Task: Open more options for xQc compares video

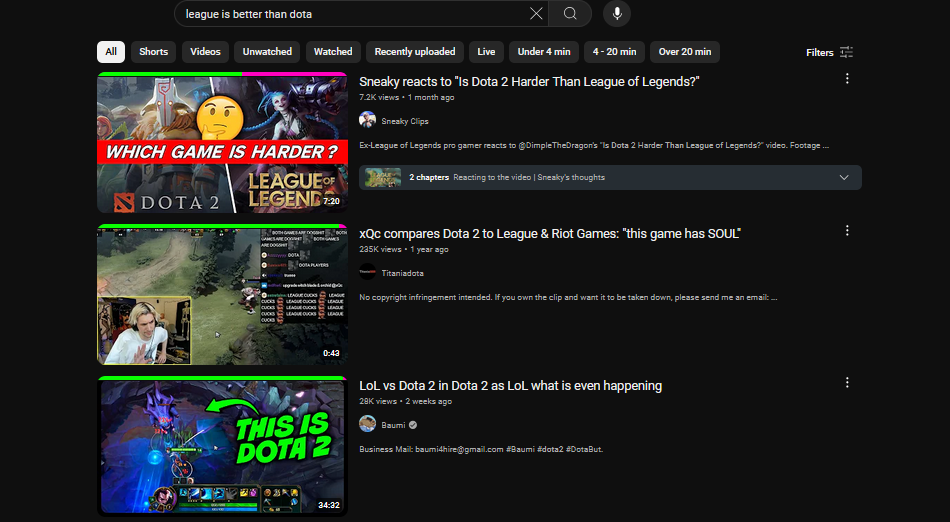Action: coord(847,231)
